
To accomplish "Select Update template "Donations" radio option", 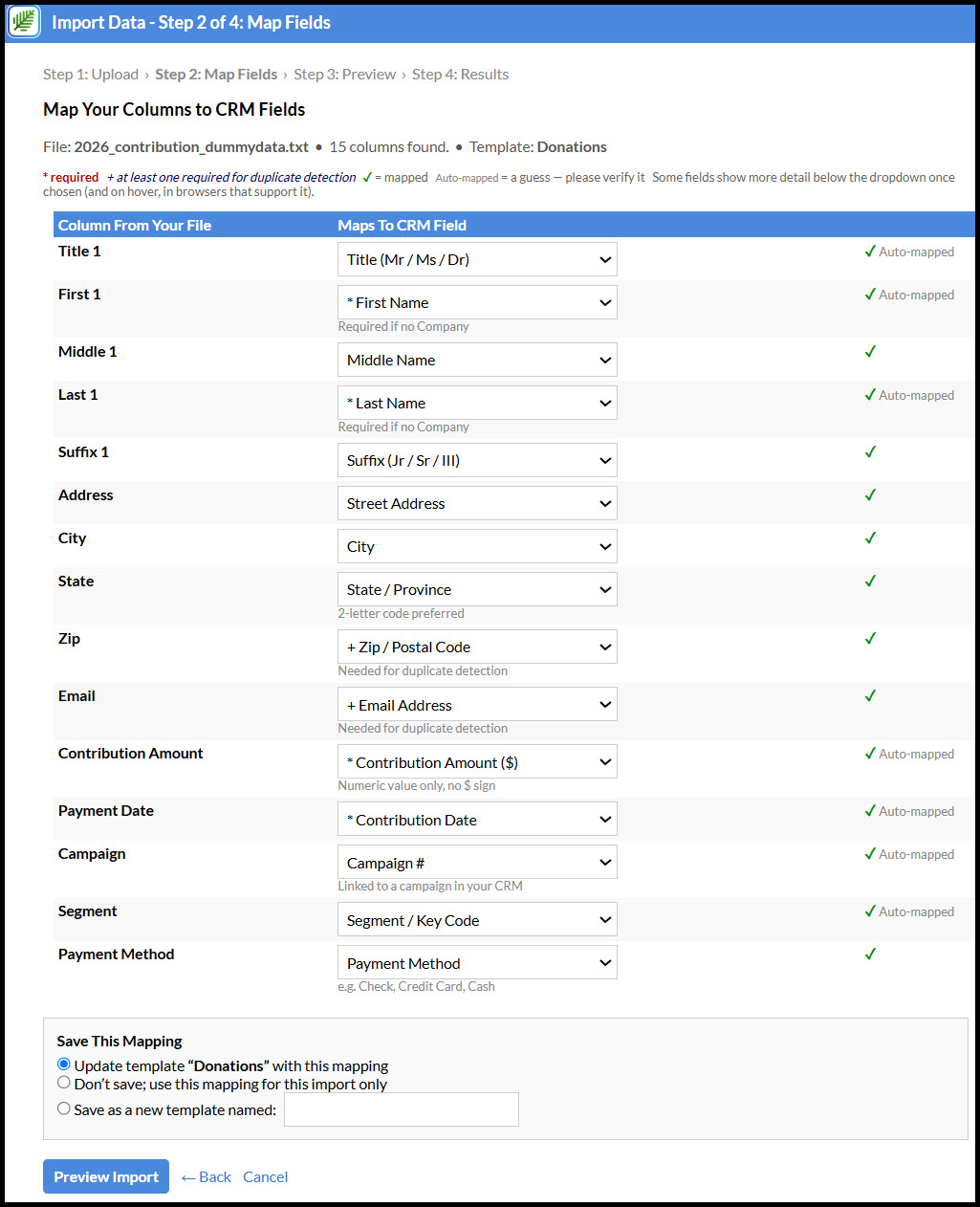I will 64,1064.
